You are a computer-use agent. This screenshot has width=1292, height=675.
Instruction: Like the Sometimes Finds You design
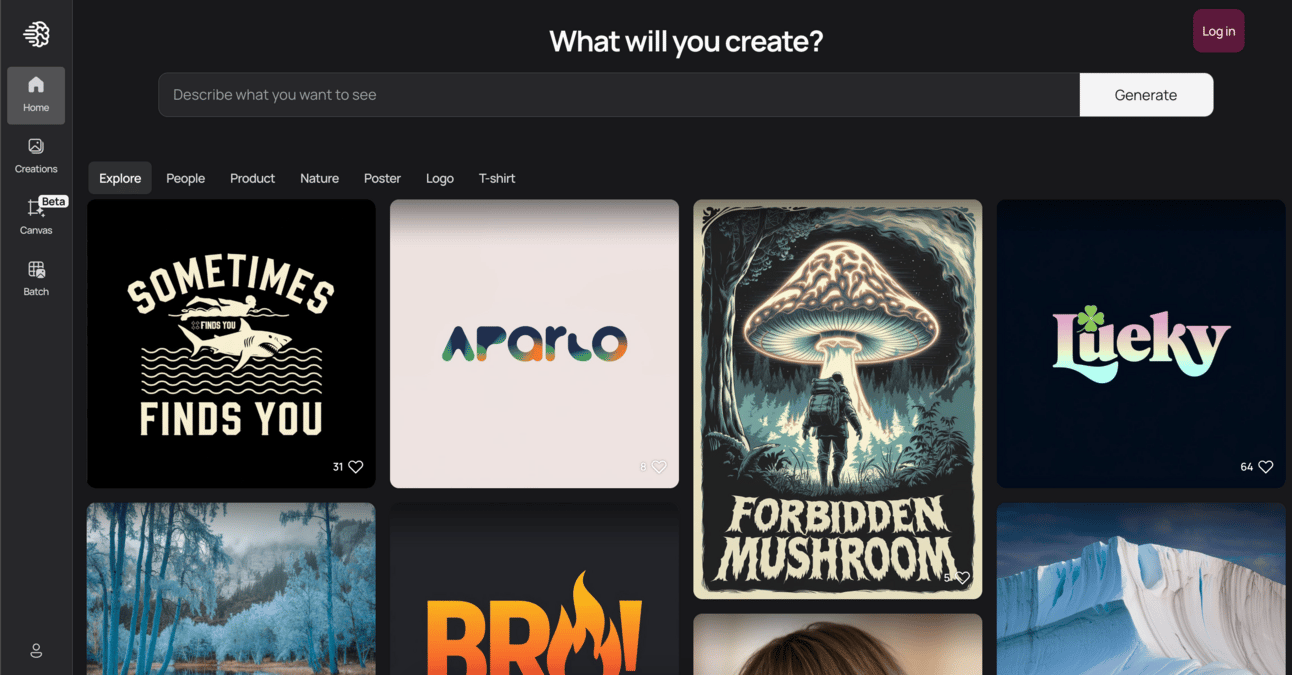click(x=356, y=467)
